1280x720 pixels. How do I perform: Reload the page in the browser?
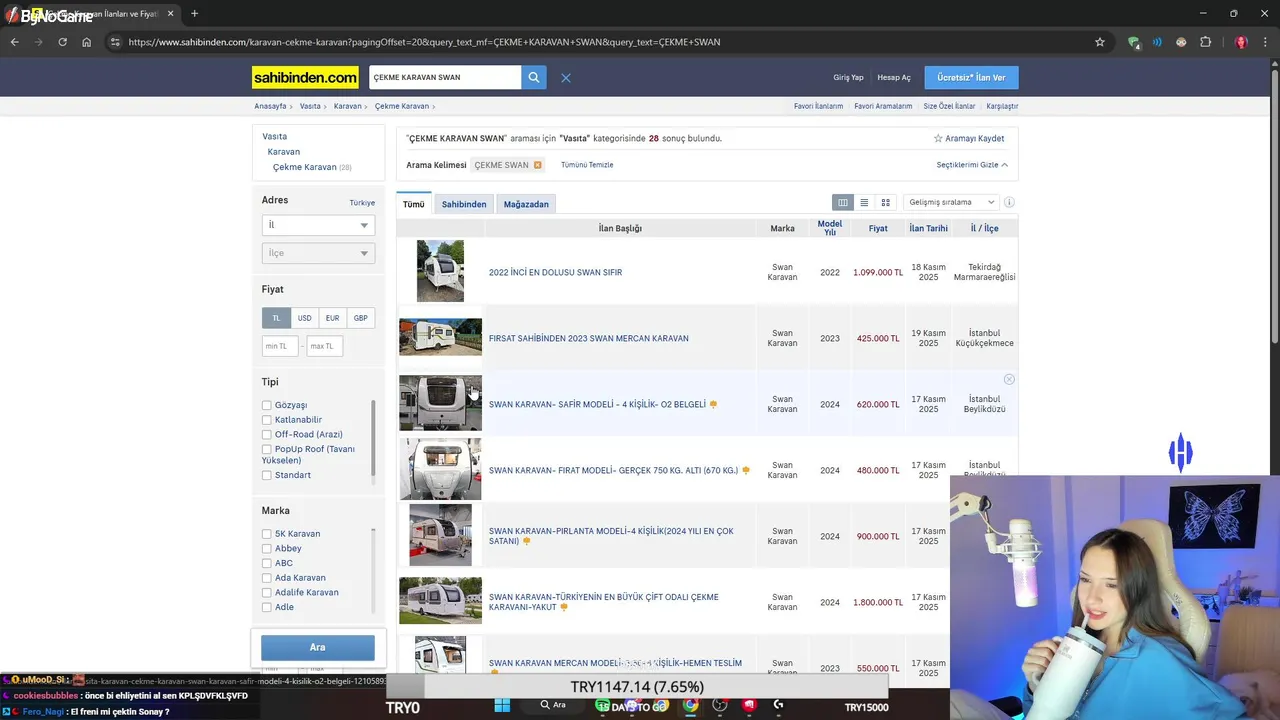62,42
